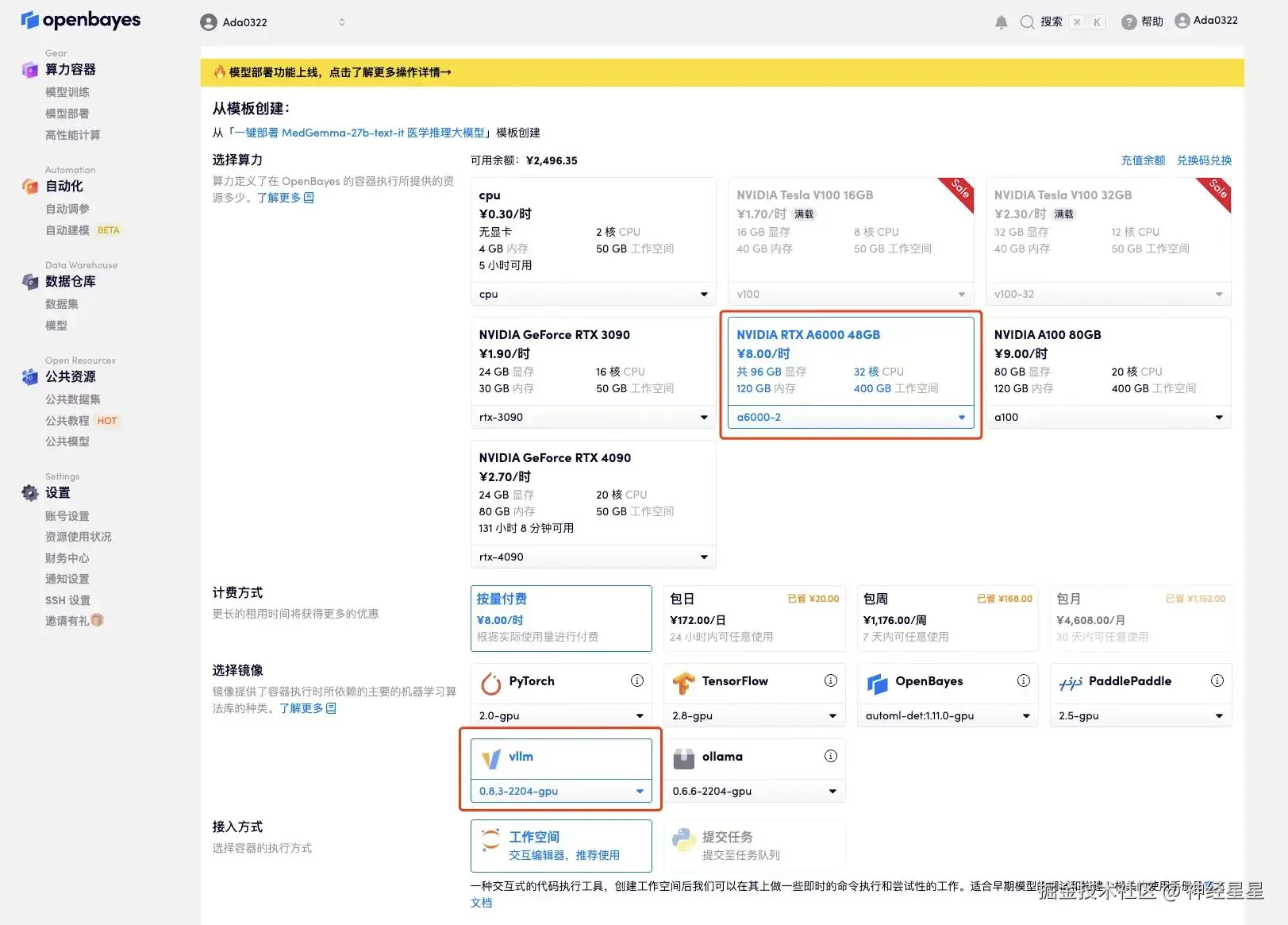Choose the cpu compute card

coord(594,230)
